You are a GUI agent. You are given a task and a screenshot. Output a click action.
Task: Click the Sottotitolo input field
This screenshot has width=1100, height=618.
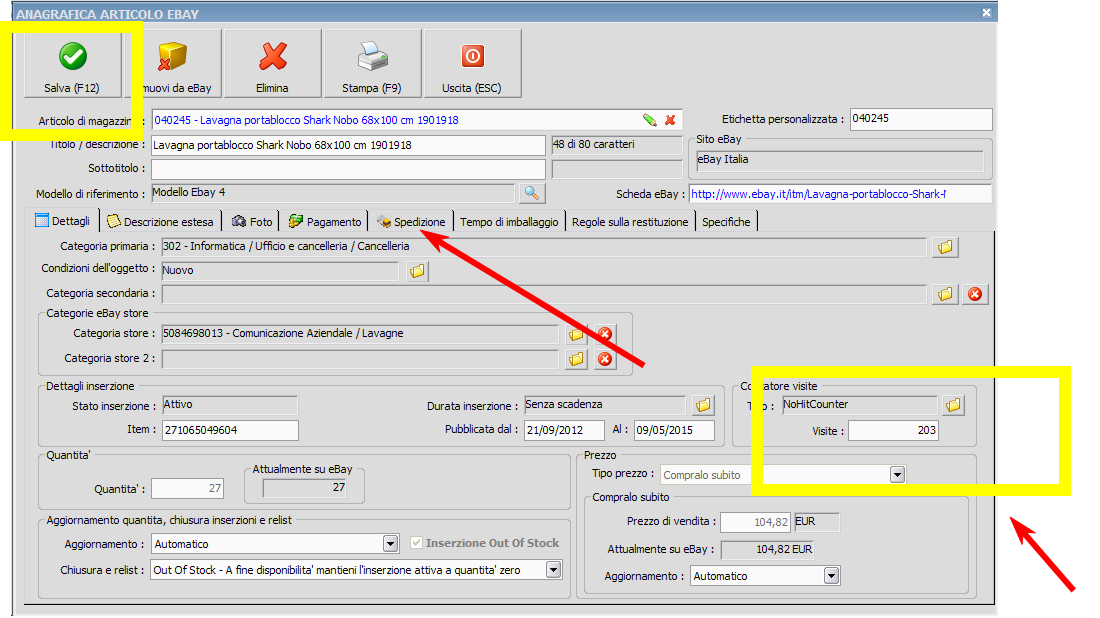click(x=348, y=169)
